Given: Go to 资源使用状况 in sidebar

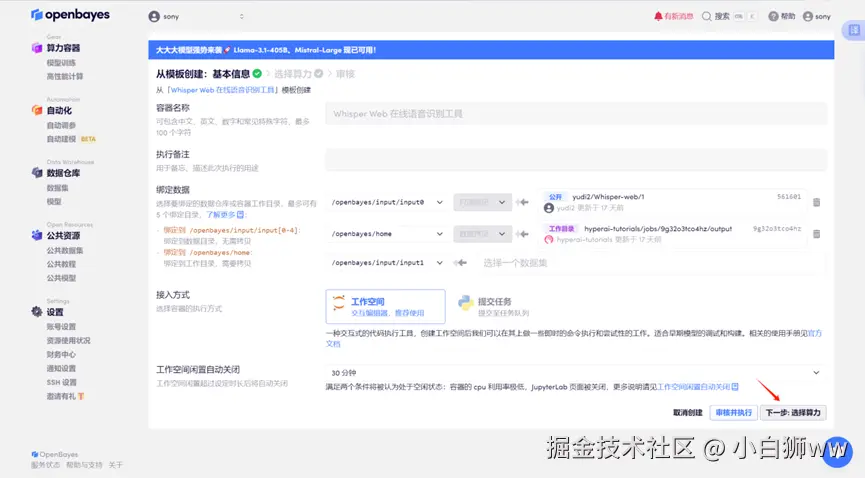Looking at the screenshot, I should (68, 341).
